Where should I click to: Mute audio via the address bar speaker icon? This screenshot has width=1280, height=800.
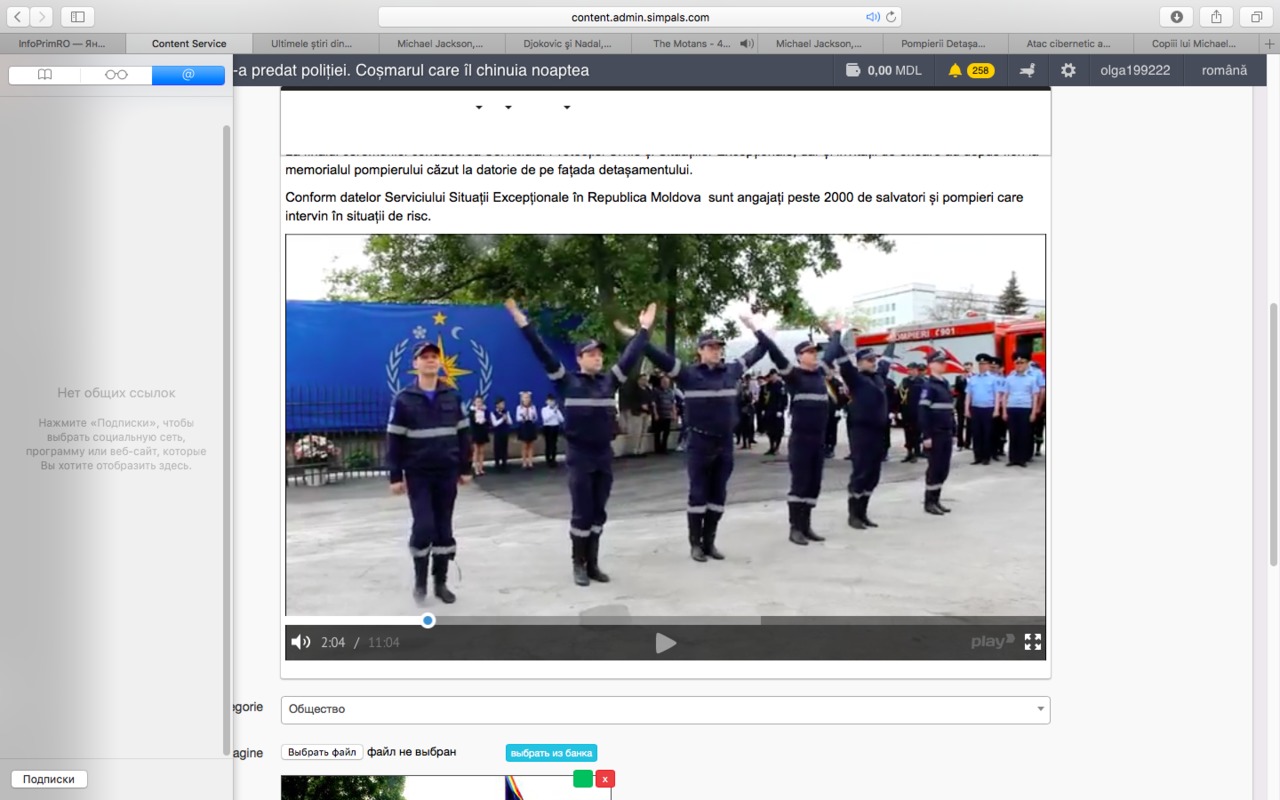click(872, 17)
